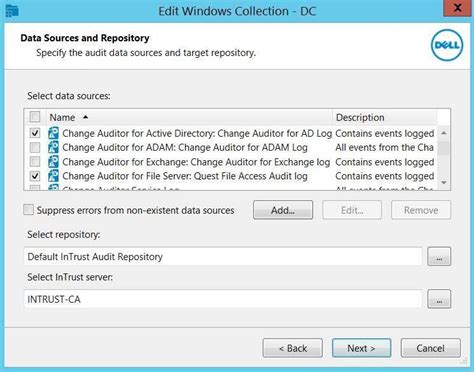
Task: Enable Suppress errors from non-existent data sources
Action: pos(29,210)
